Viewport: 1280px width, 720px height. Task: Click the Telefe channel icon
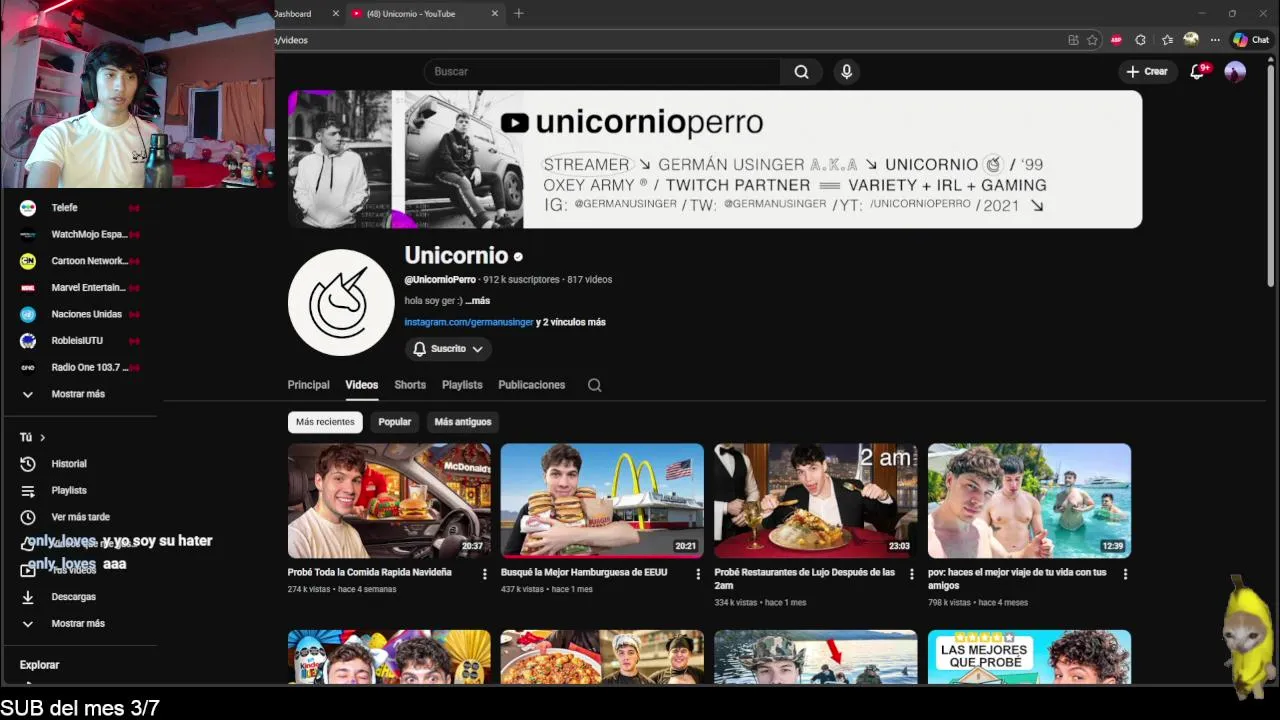click(28, 208)
